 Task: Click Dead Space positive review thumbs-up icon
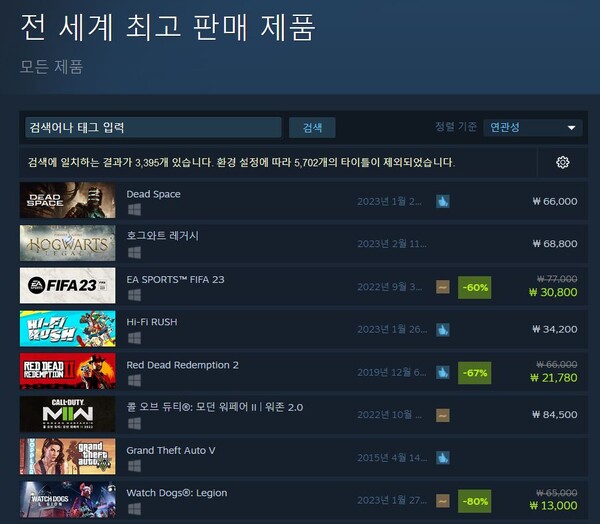coord(443,201)
